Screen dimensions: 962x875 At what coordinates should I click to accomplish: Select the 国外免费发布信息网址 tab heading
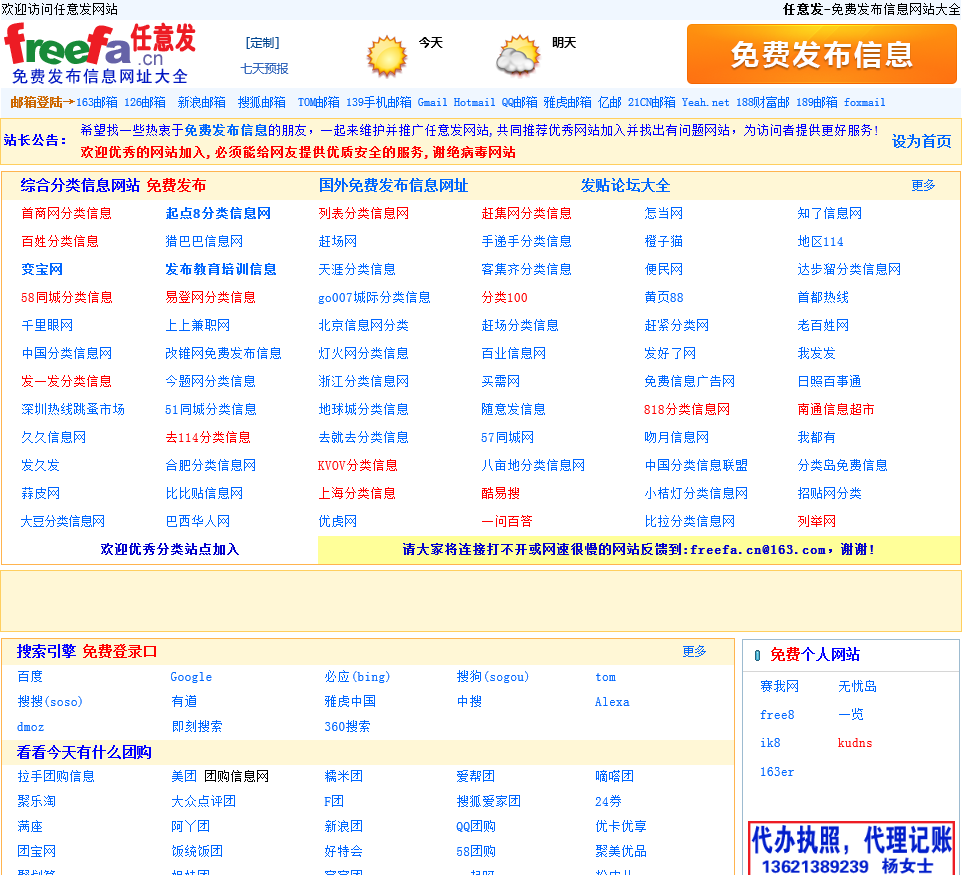pos(393,186)
